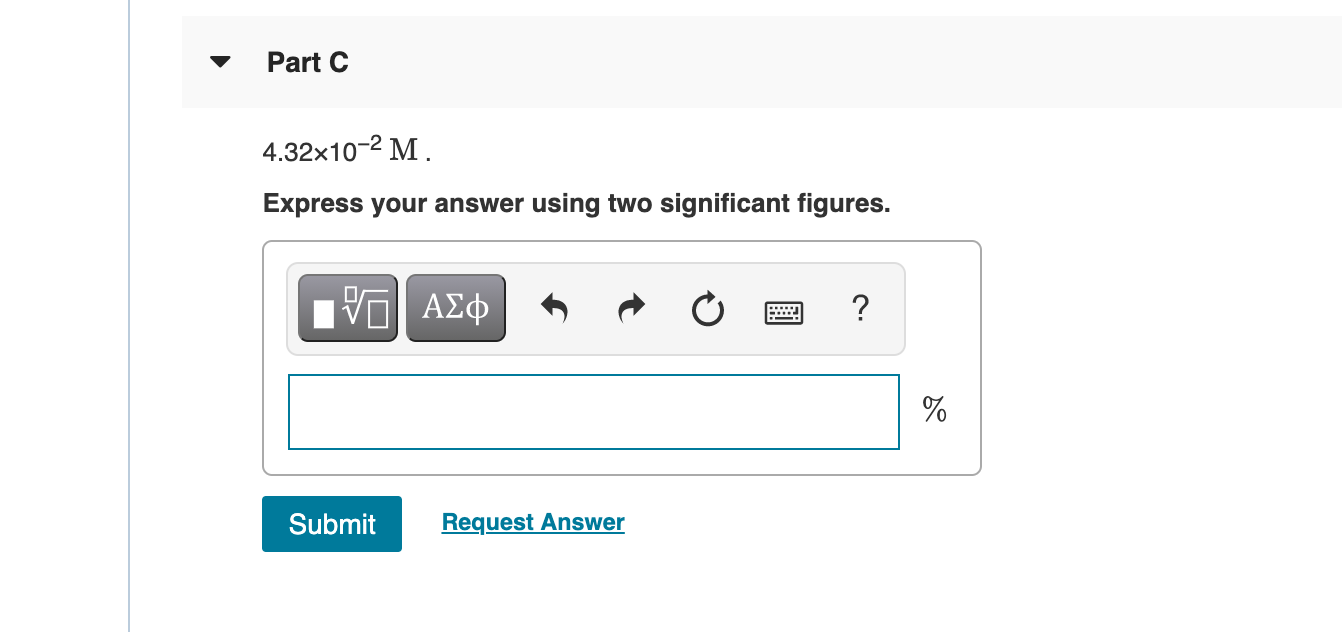This screenshot has height=632, width=1342.
Task: Open the equation editor help
Action: [x=860, y=310]
